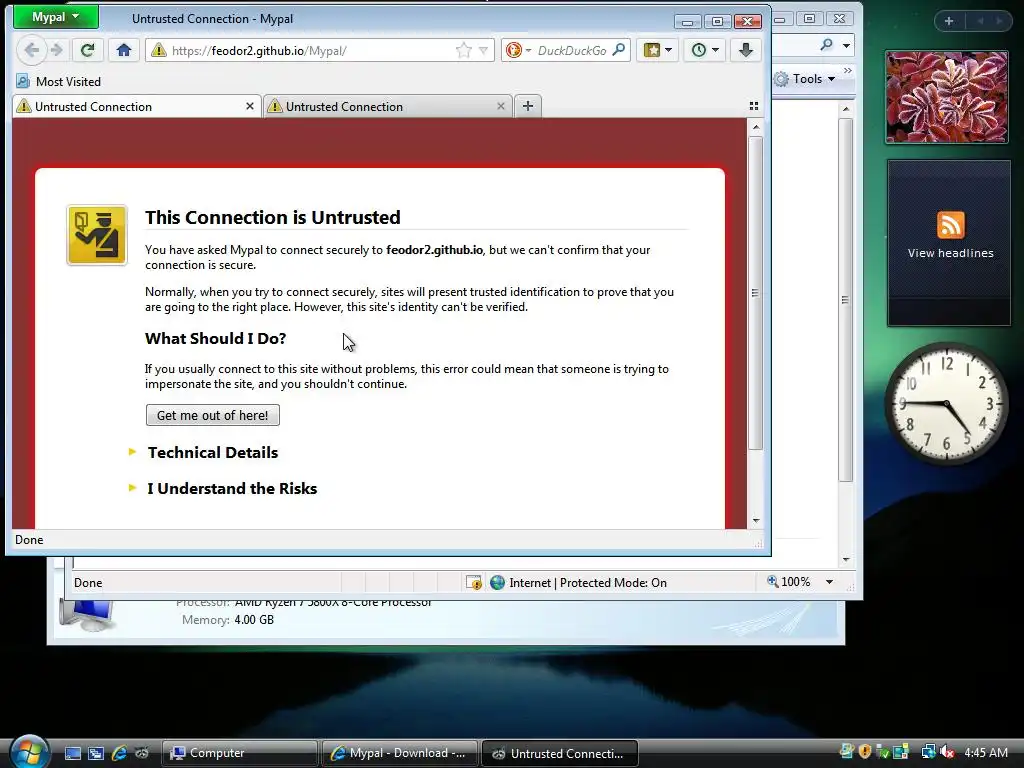Image resolution: width=1024 pixels, height=768 pixels.
Task: Click the yellow passport officer warning image
Action: click(97, 235)
